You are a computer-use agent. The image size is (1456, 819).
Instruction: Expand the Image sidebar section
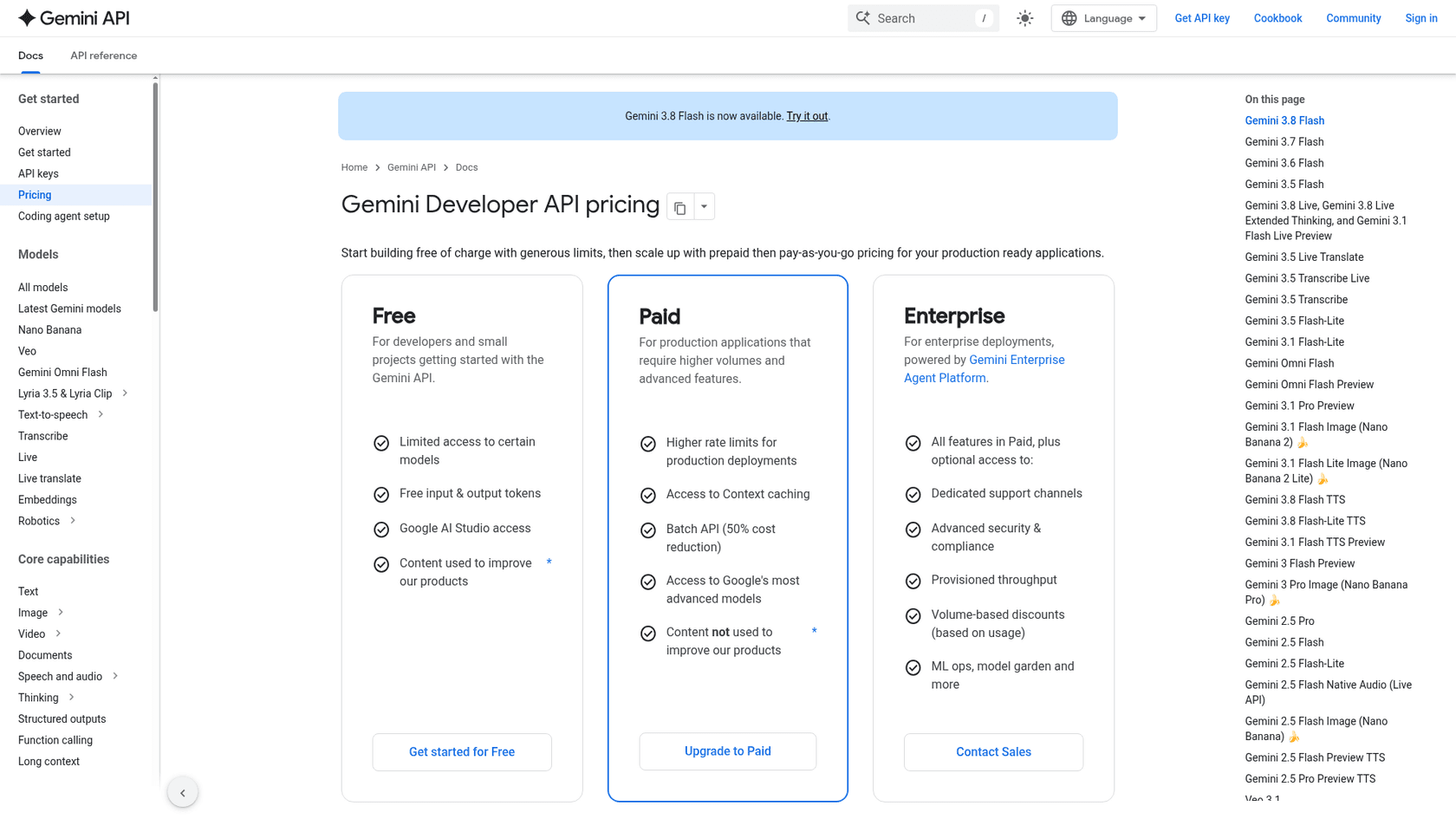[x=61, y=613]
